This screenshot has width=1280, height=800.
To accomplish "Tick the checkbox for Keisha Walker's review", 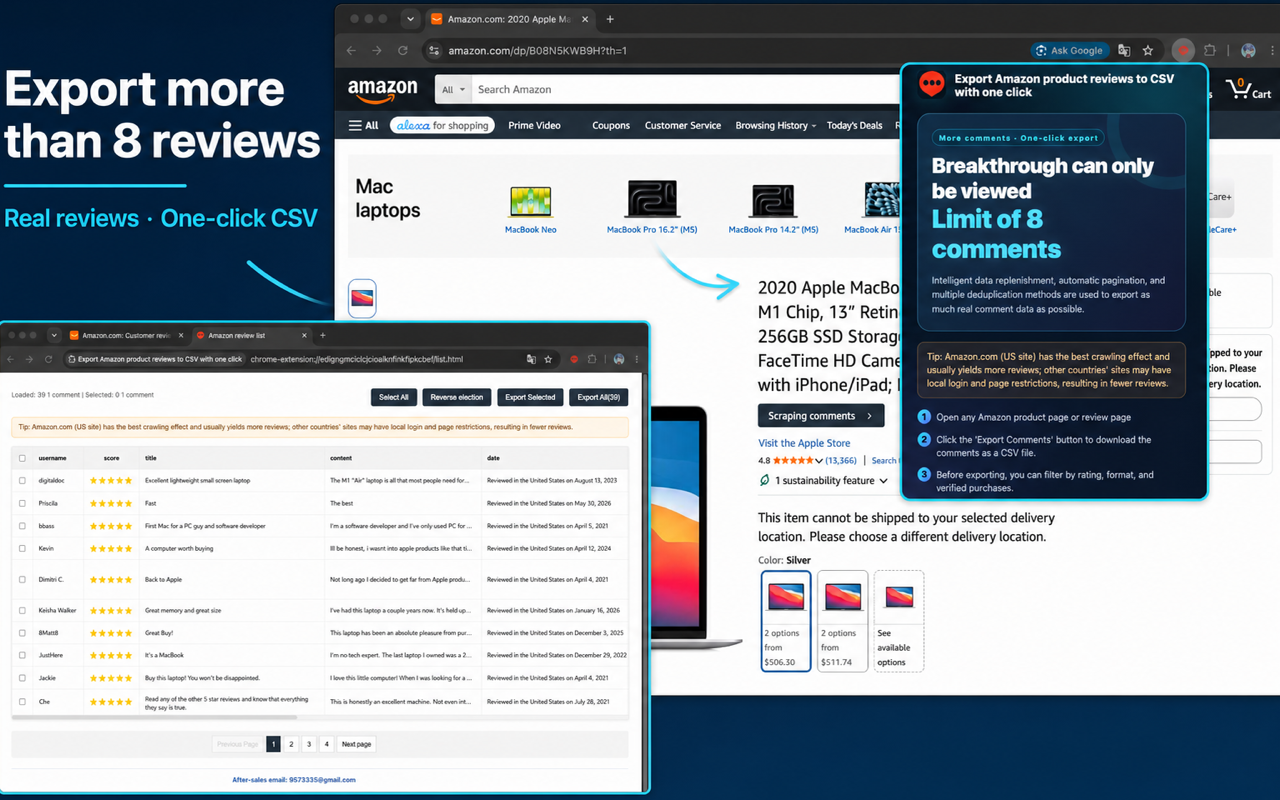I will pos(22,610).
